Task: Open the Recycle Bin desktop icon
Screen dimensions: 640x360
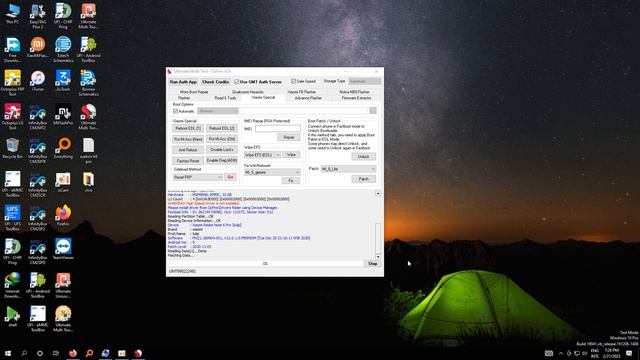Action: click(12, 149)
